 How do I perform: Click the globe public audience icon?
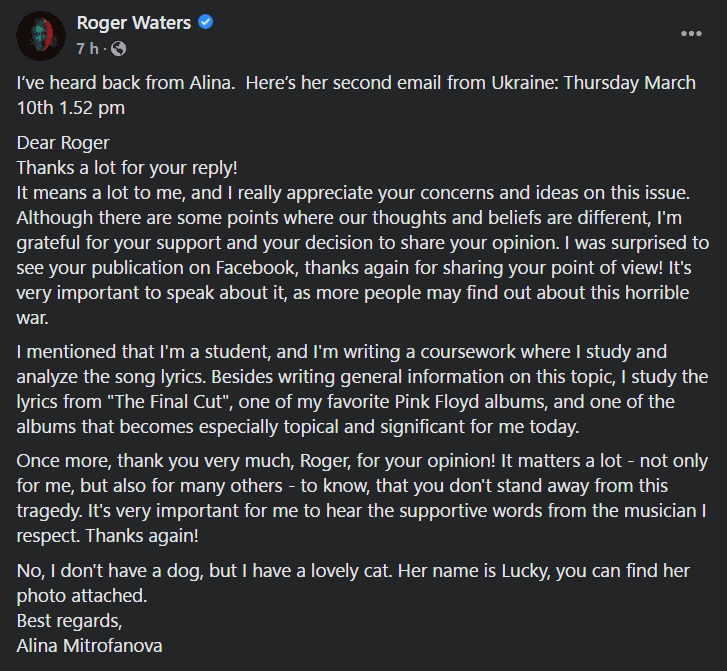(x=119, y=48)
